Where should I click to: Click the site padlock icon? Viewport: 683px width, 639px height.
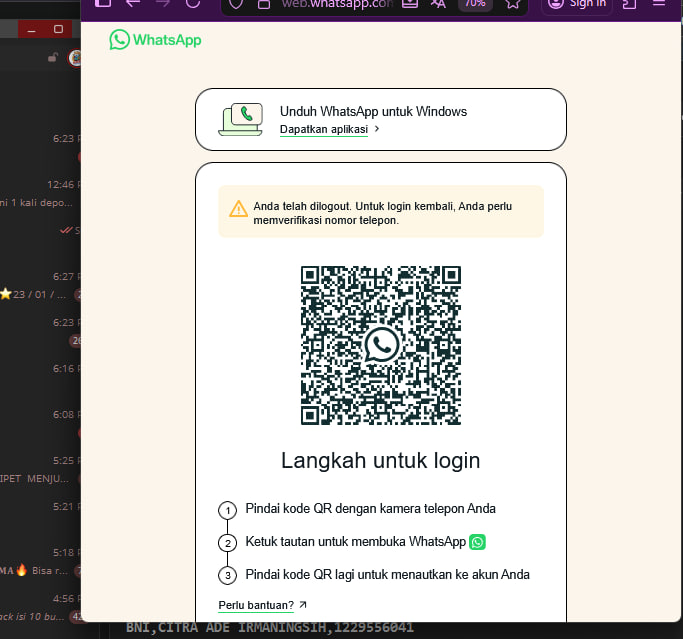(264, 4)
